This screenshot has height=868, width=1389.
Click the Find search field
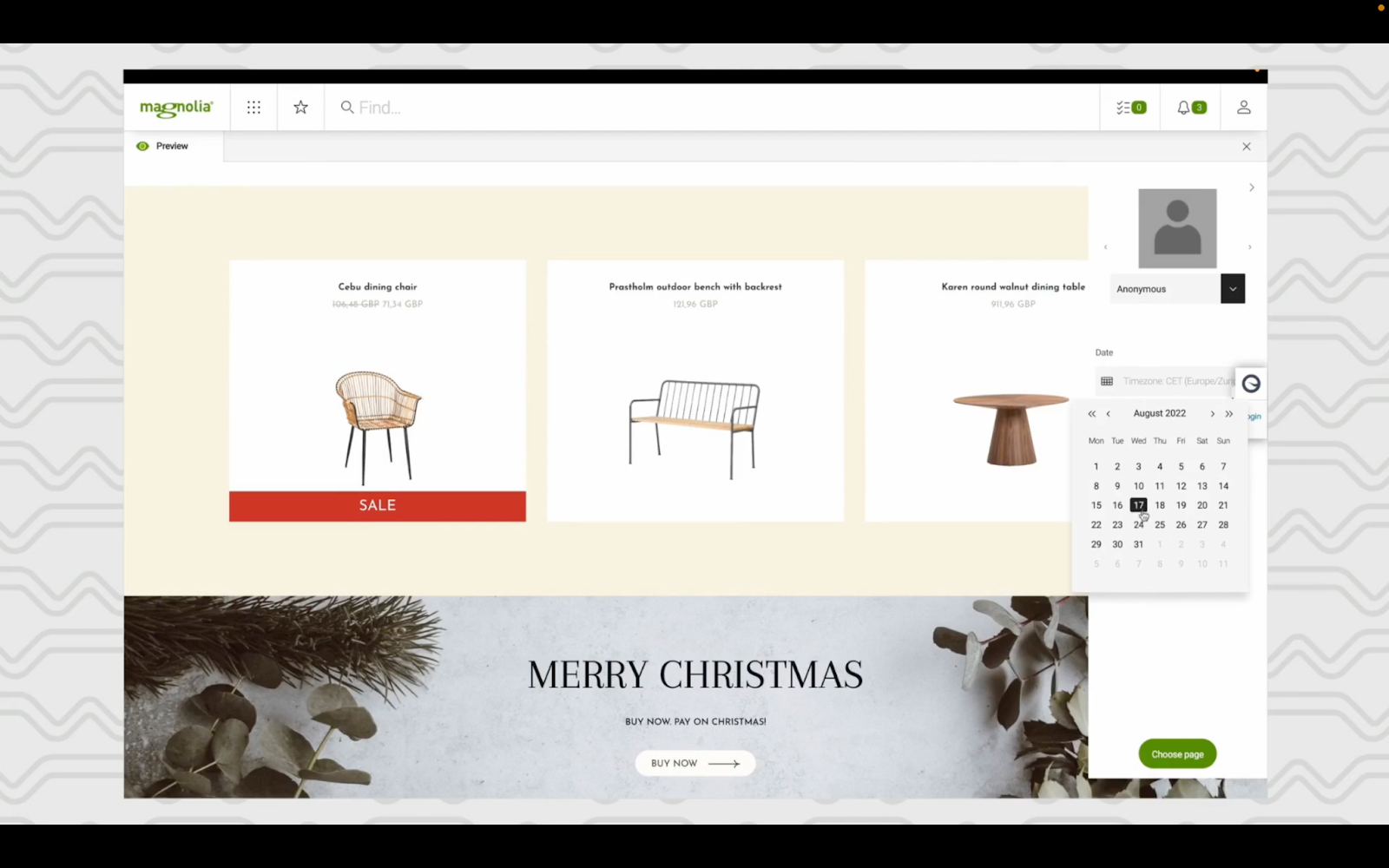pos(712,108)
